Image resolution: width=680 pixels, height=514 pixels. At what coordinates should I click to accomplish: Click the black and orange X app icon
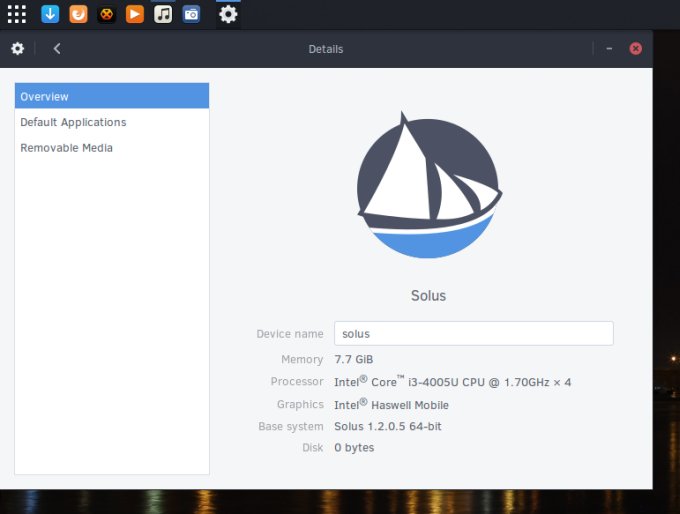106,14
